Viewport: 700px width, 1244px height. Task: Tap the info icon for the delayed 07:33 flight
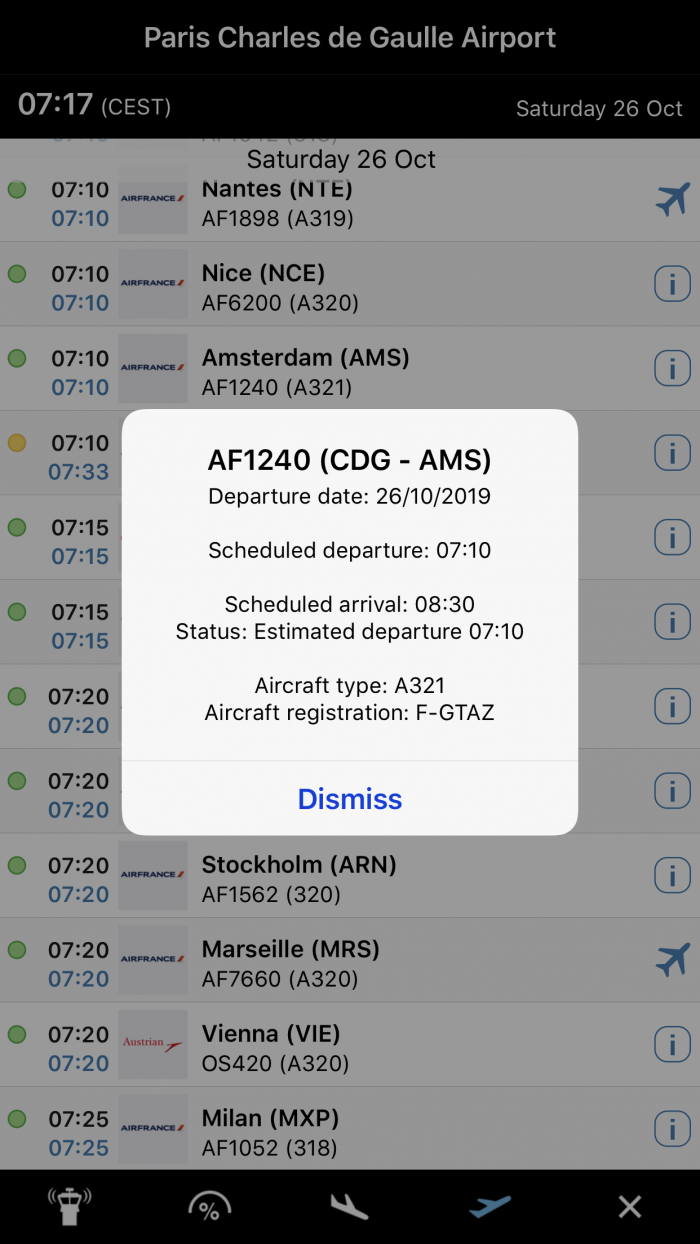click(673, 454)
